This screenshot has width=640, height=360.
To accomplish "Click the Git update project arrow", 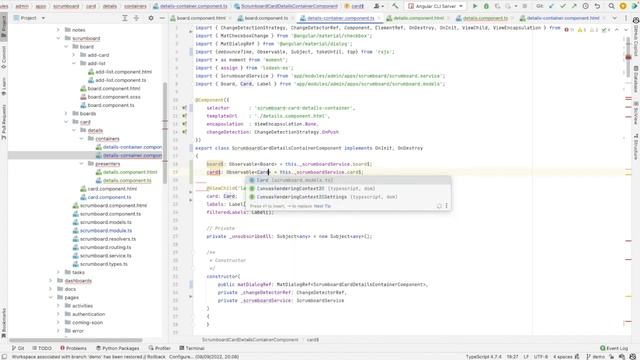I will pyautogui.click(x=551, y=6).
